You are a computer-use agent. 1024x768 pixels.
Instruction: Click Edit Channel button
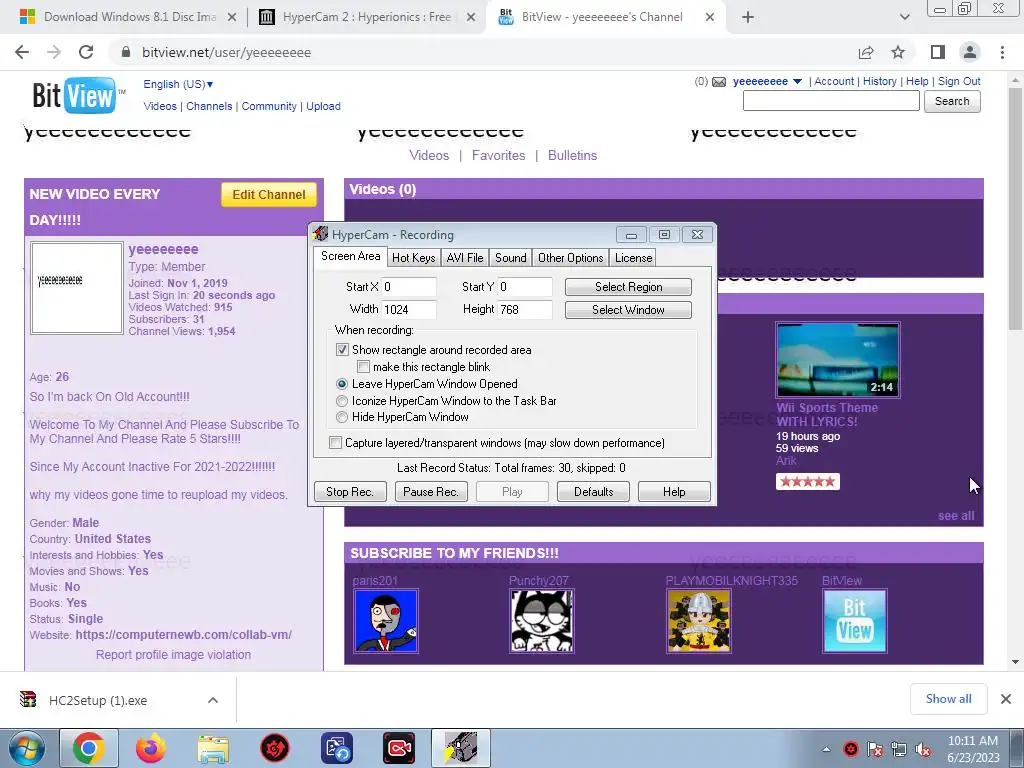coord(268,195)
